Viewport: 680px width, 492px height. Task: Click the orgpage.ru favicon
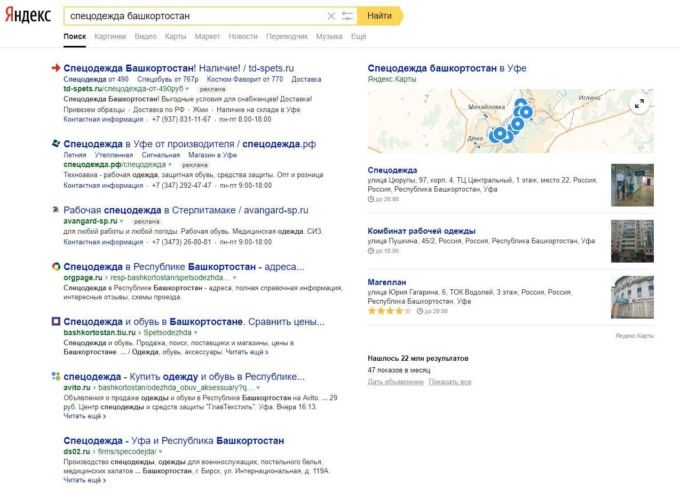click(56, 266)
